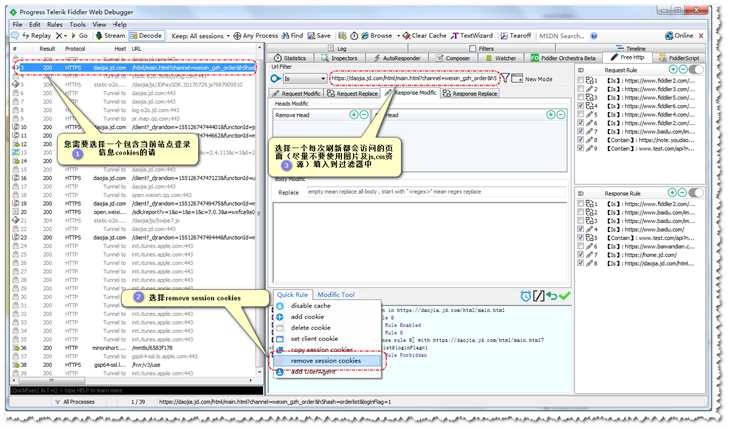Click the MSDN Search field
Screen dimensions: 729x429
click(561, 36)
